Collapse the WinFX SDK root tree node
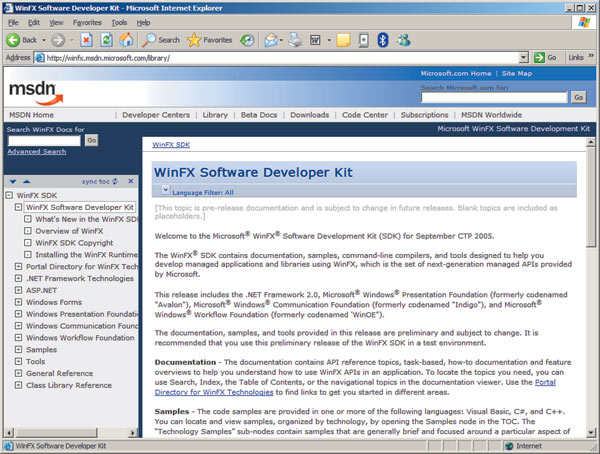Screen dimensions: 600x454 [x=9, y=195]
